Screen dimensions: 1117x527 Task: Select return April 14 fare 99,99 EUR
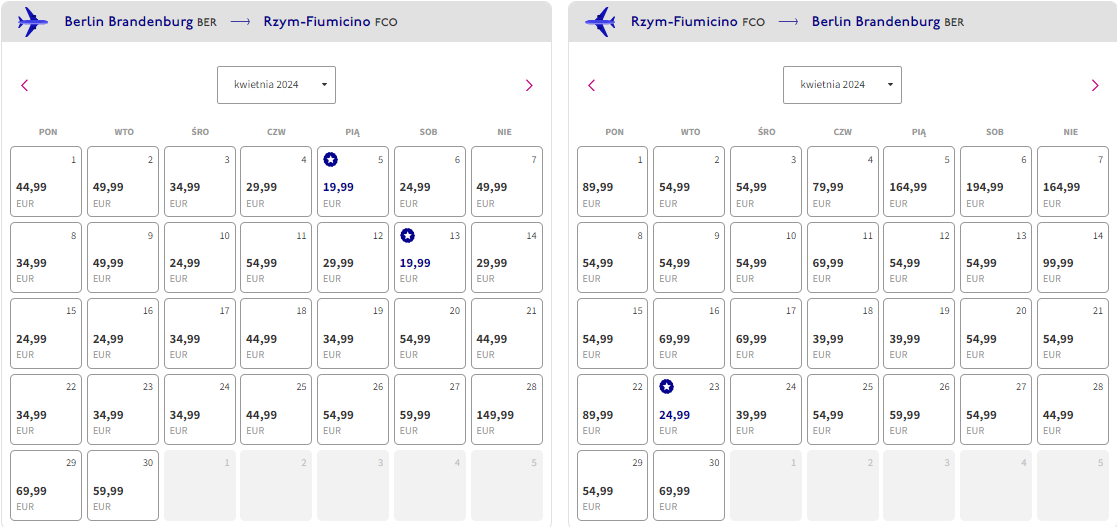[1072, 257]
